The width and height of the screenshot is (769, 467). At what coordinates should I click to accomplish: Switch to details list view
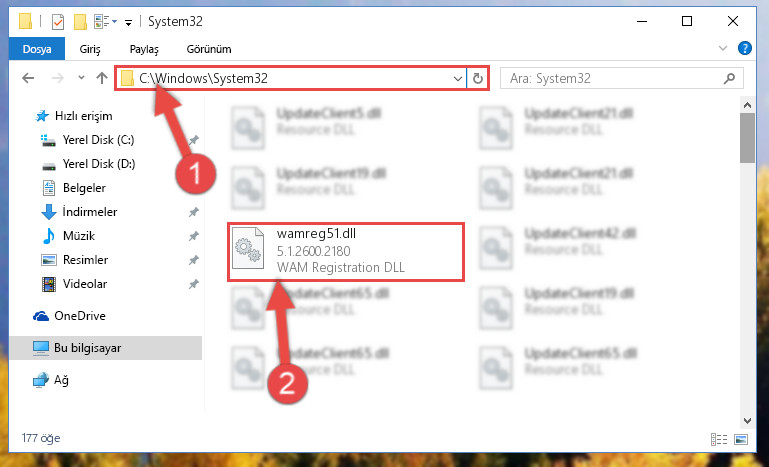point(719,439)
